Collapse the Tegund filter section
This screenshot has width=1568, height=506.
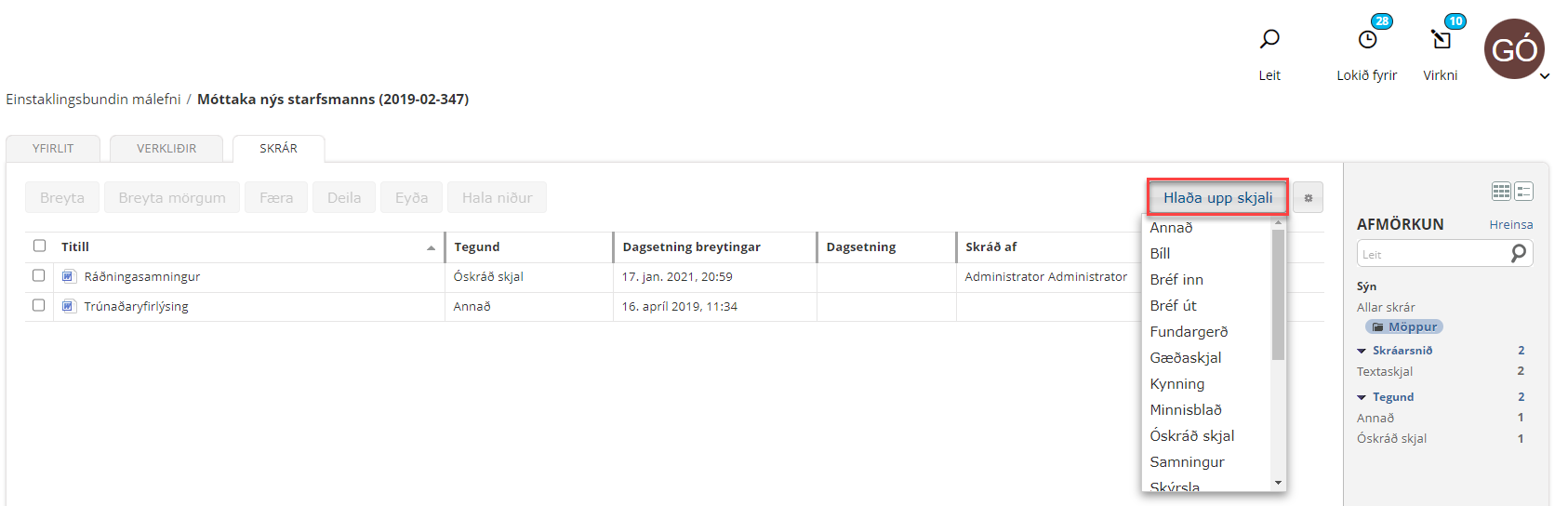(1362, 397)
